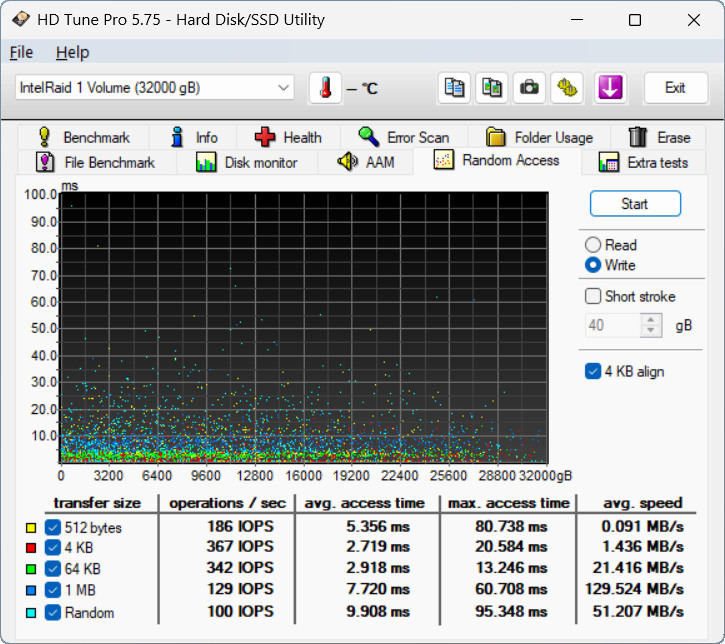This screenshot has height=644, width=725.
Task: Click the '129.524 MB/s' average speed
Action: 634,589
